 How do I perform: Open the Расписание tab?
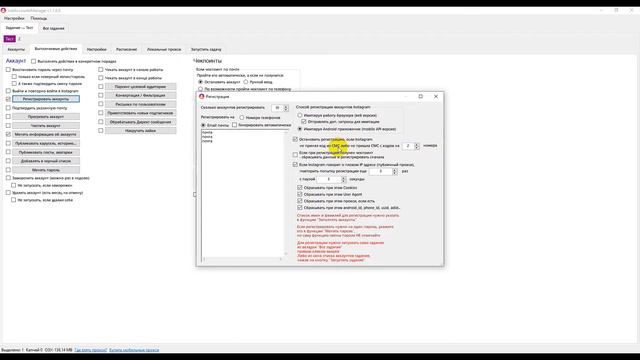(127, 49)
